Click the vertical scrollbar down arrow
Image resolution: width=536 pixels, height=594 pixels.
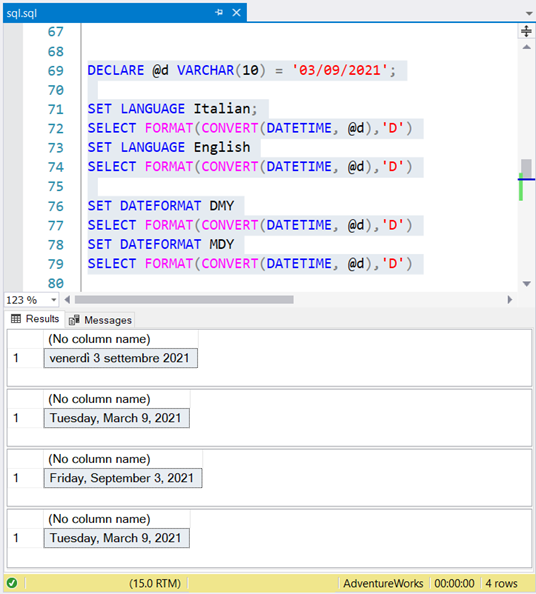click(x=527, y=284)
